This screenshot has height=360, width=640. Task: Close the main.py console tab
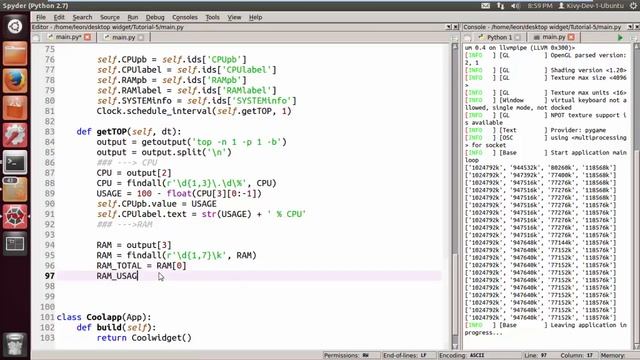point(571,37)
